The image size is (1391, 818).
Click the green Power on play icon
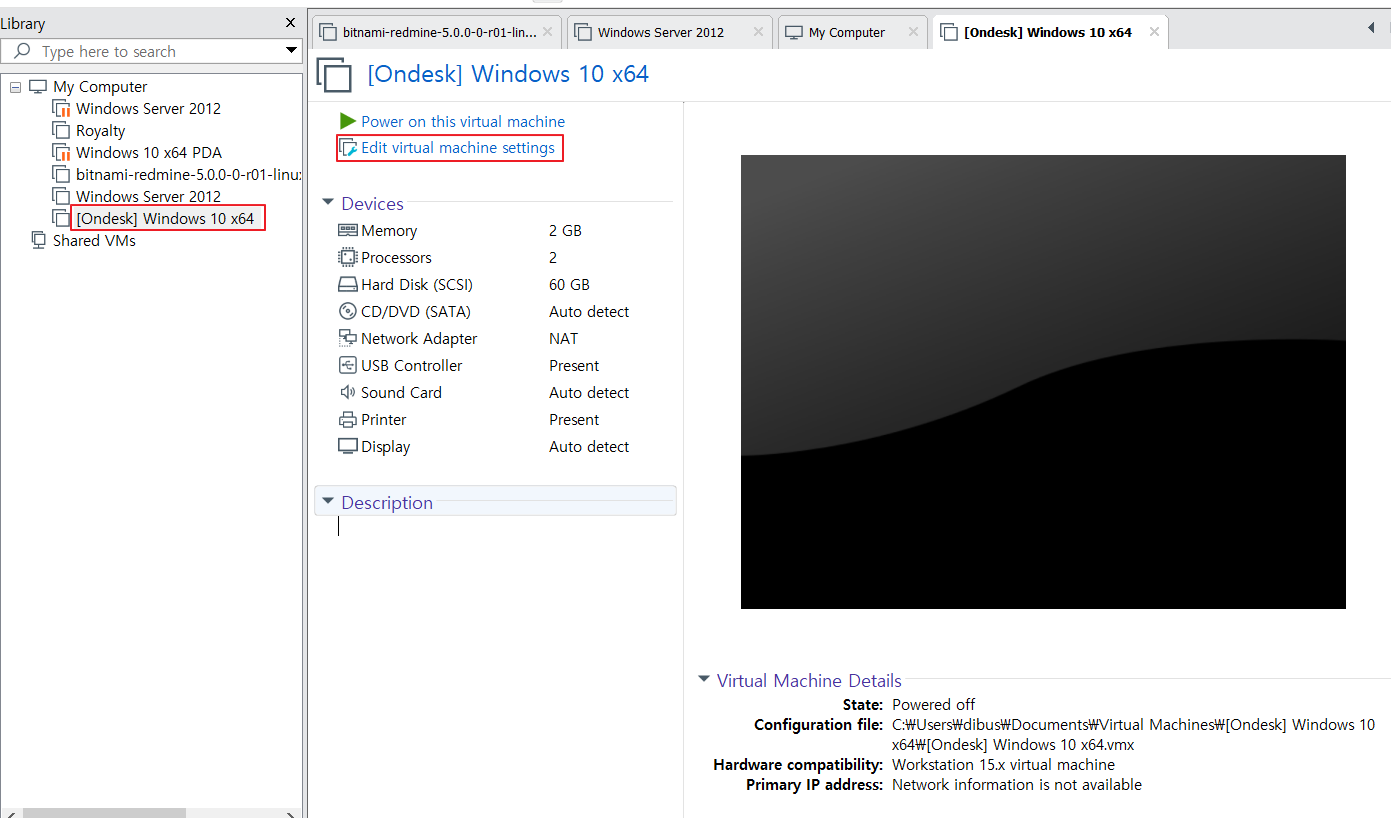pos(348,121)
